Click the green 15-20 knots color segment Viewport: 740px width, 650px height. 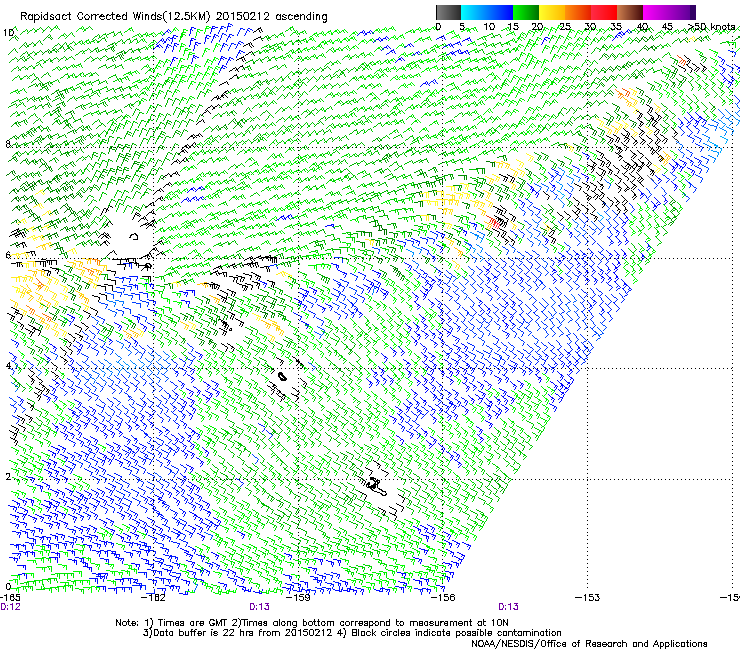tap(526, 12)
